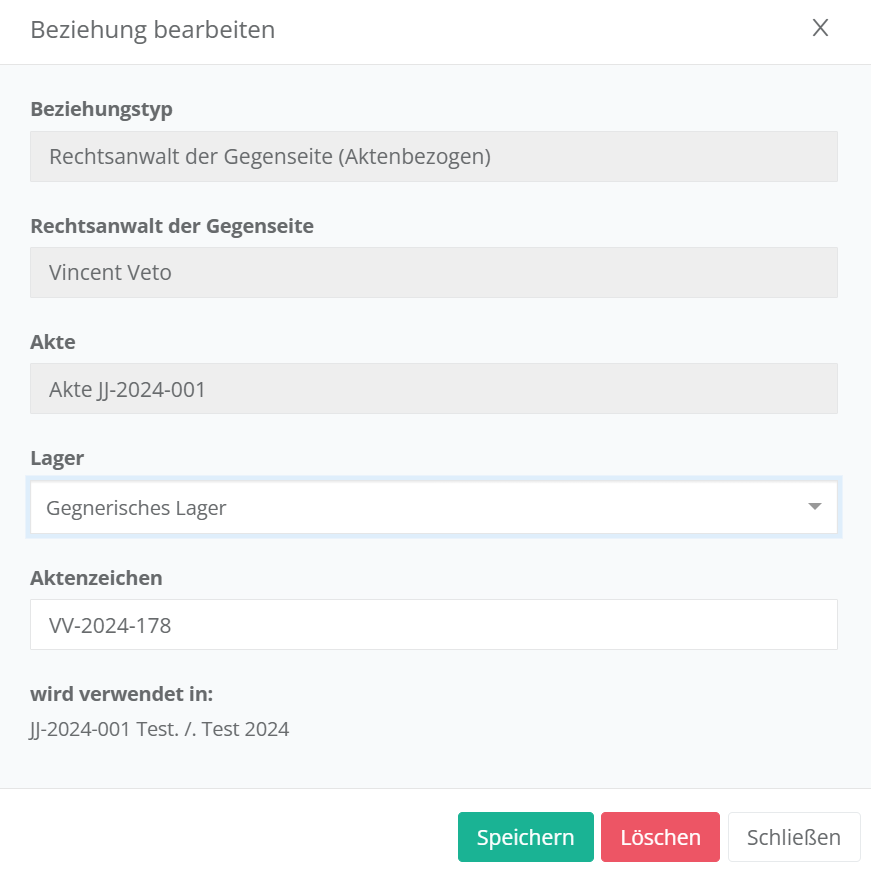This screenshot has width=871, height=874.
Task: Click the Akte JJ-2024-001 field
Action: click(433, 389)
